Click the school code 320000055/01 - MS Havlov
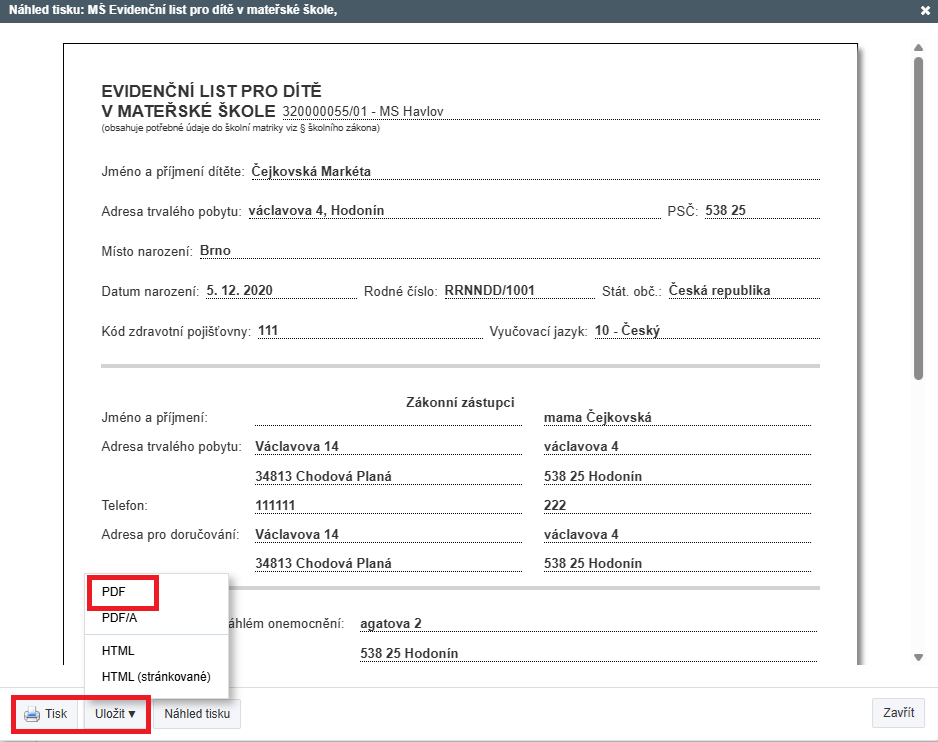 [x=363, y=111]
